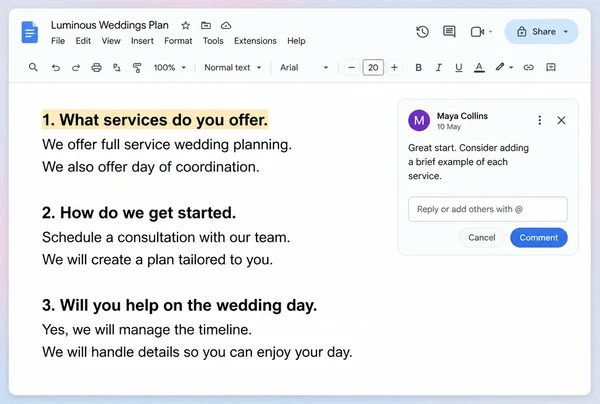Open the Arial font dropdown
The image size is (600, 404).
pos(304,68)
